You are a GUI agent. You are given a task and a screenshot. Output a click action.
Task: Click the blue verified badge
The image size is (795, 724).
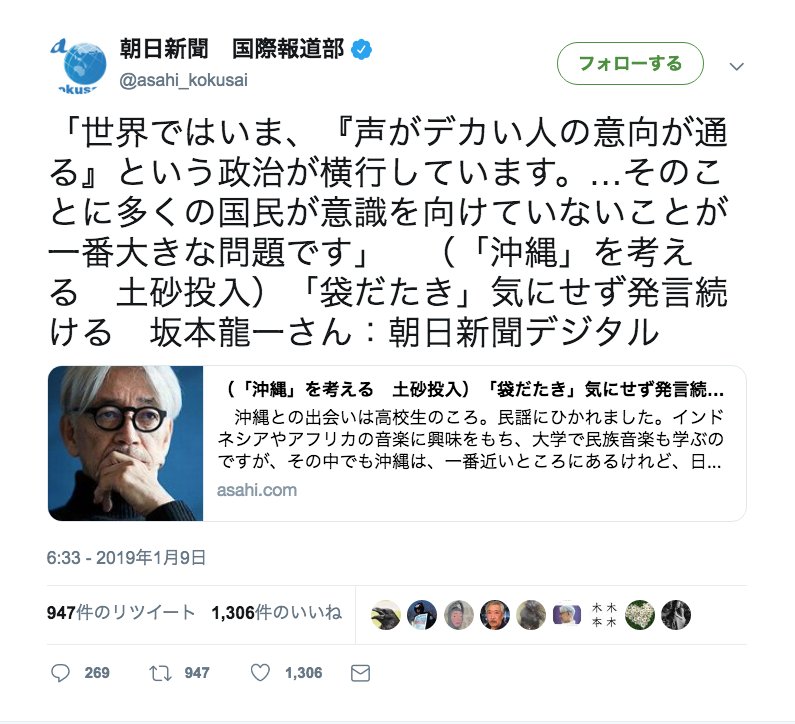[362, 50]
